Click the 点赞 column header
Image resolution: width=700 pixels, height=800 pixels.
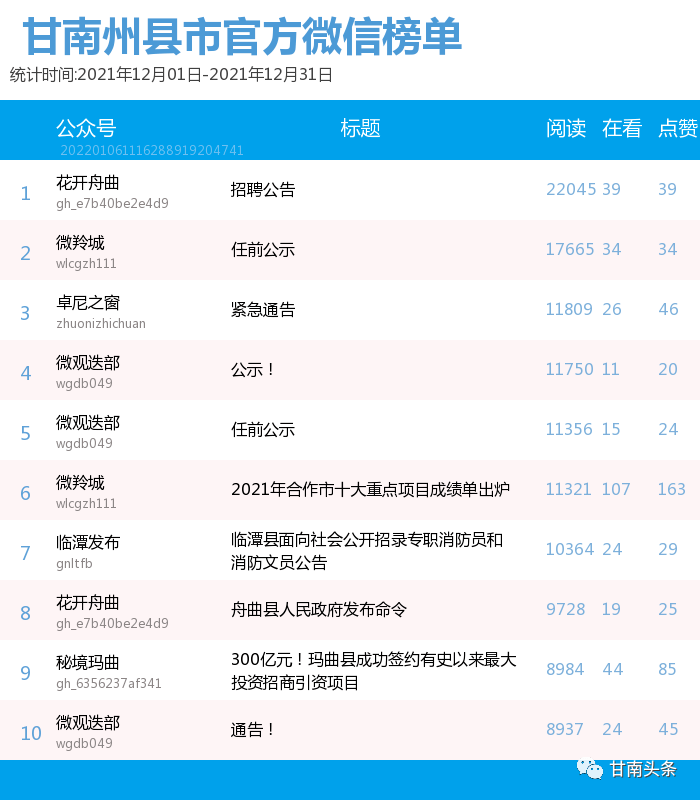pyautogui.click(x=678, y=128)
